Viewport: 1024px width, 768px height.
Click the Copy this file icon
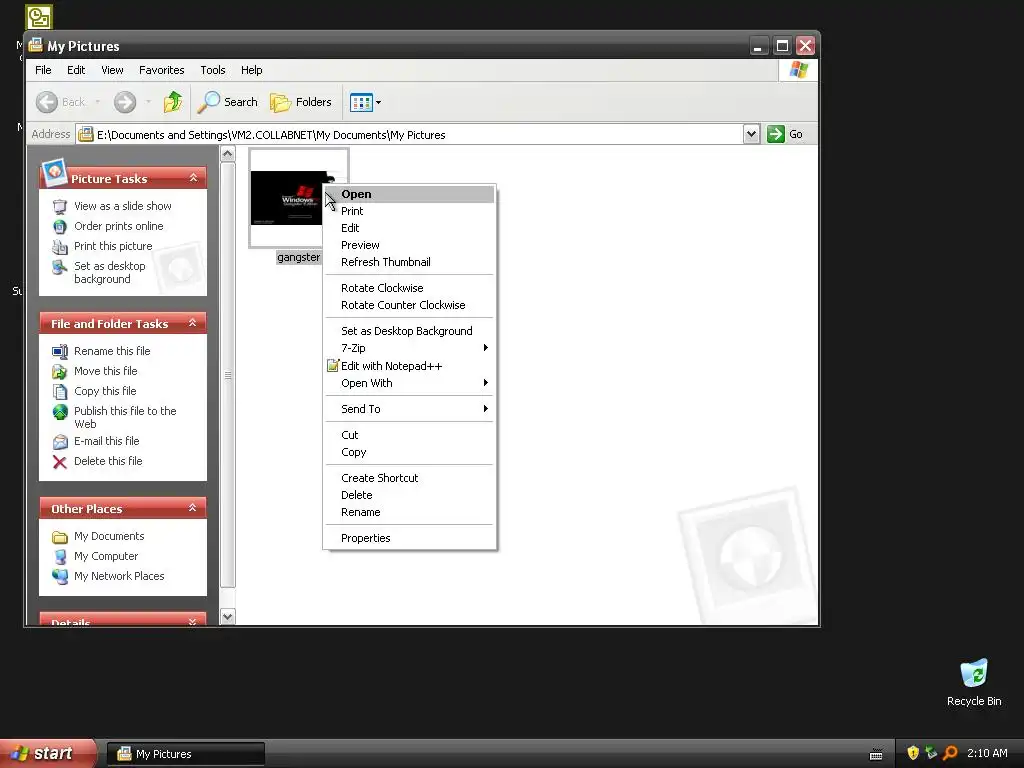[59, 391]
